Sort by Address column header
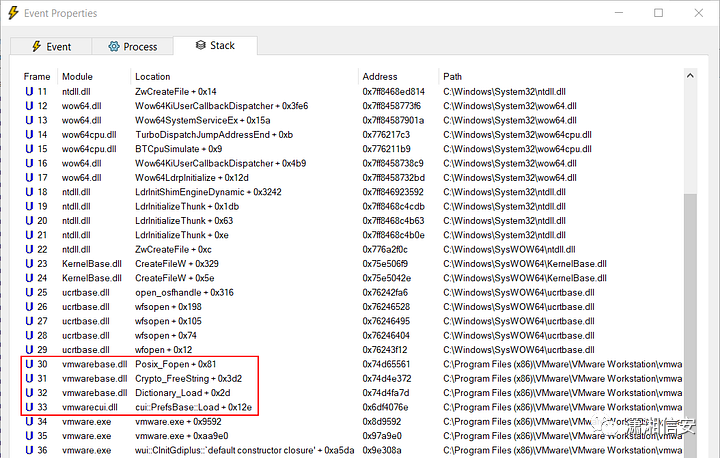Image resolution: width=720 pixels, height=458 pixels. pos(380,76)
